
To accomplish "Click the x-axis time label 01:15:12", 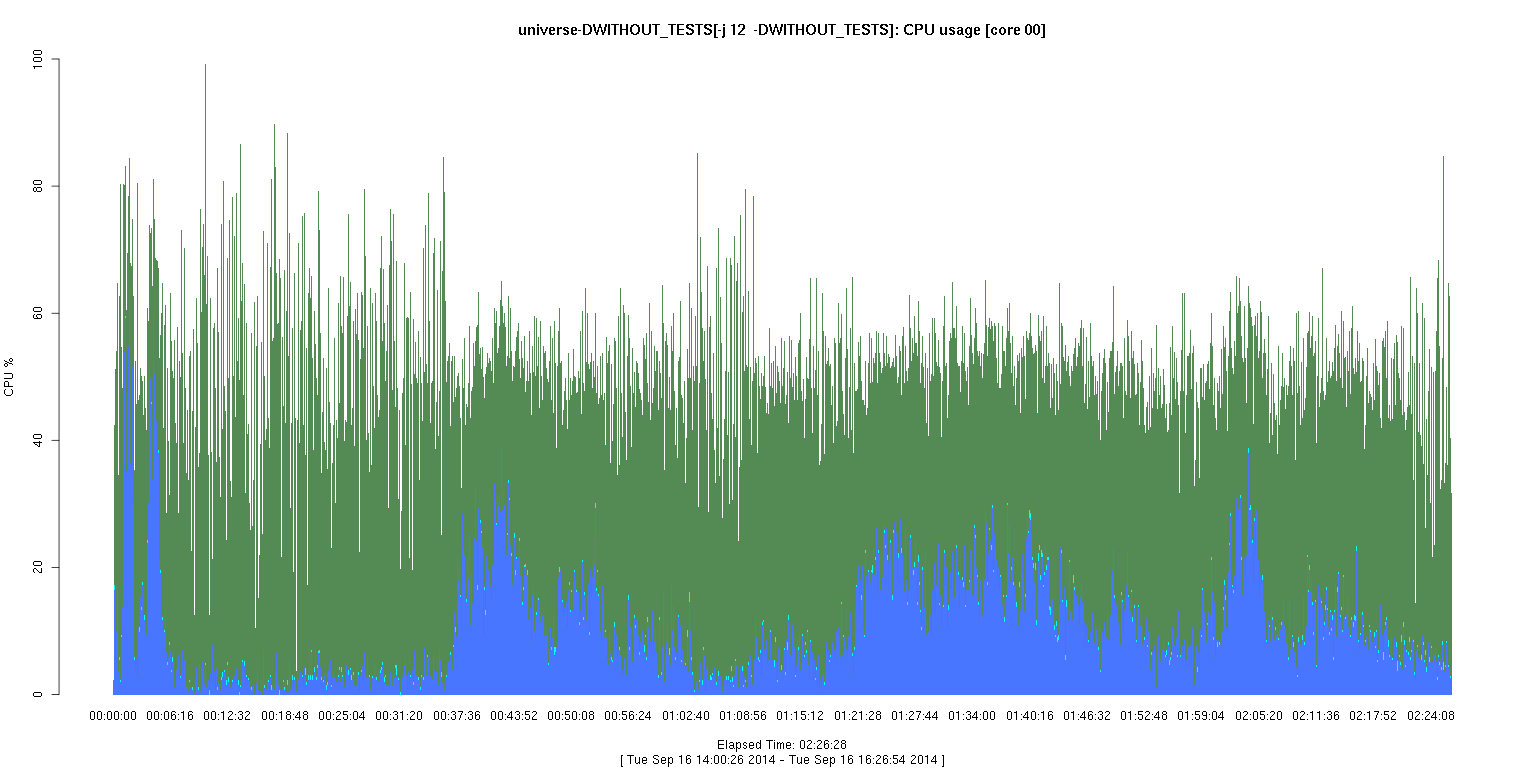I will 800,716.
